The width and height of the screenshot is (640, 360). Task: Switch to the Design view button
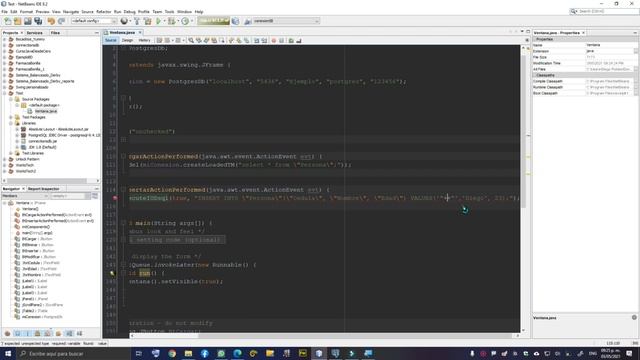pyautogui.click(x=127, y=40)
